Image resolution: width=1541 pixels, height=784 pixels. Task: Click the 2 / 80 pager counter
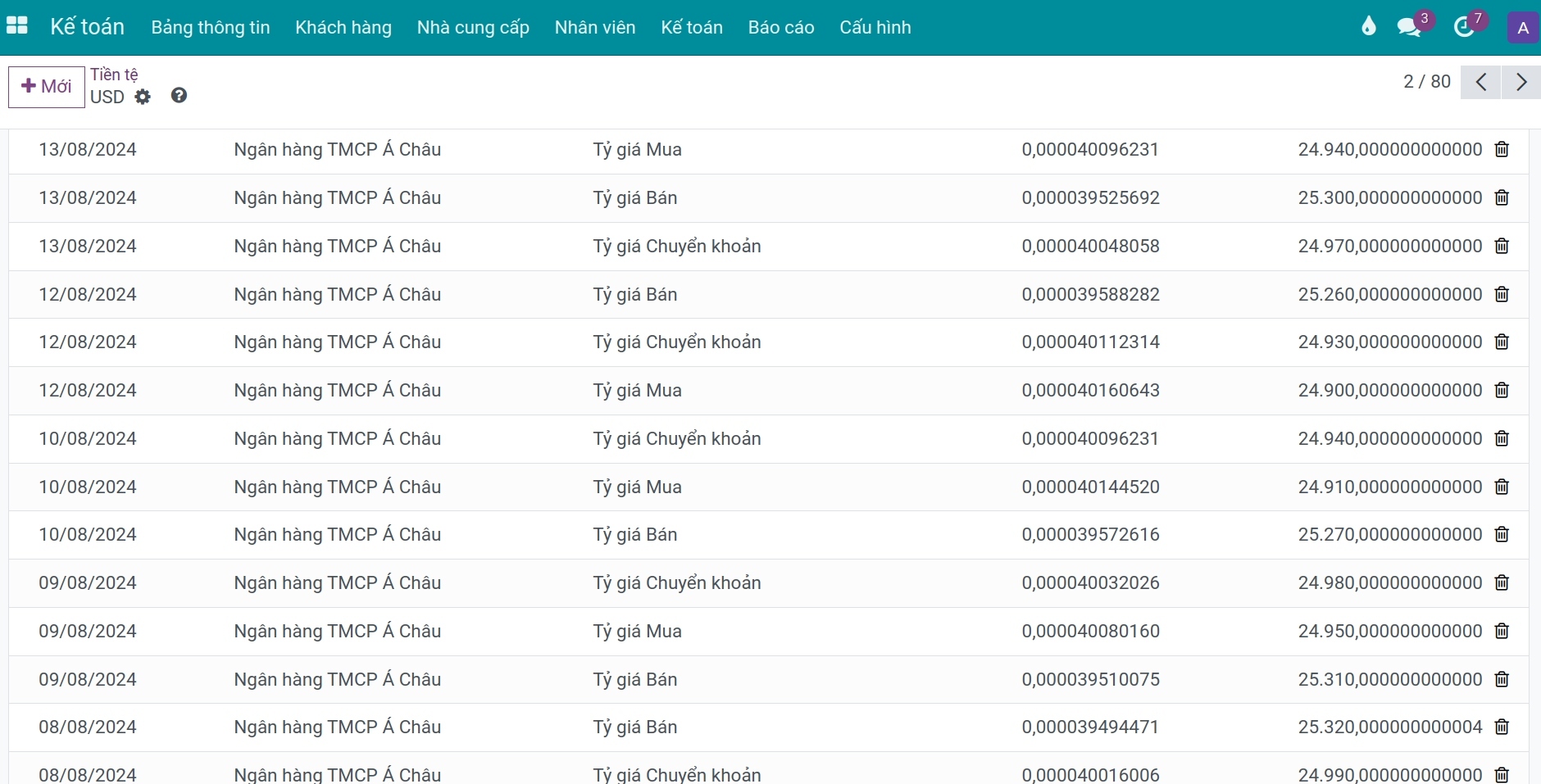pos(1427,82)
